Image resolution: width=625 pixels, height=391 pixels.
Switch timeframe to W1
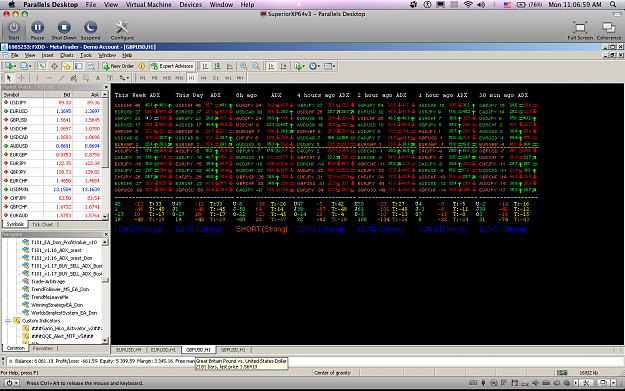coord(228,78)
